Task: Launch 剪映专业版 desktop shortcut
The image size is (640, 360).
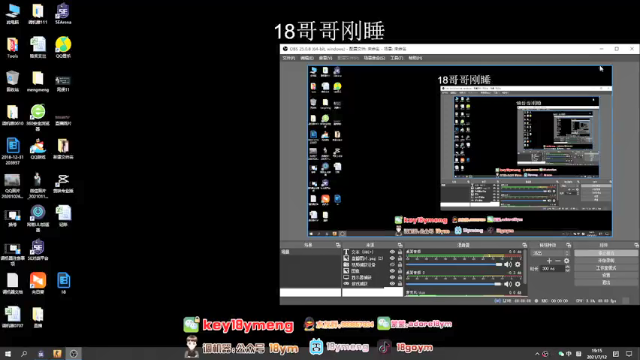Action: (63, 182)
